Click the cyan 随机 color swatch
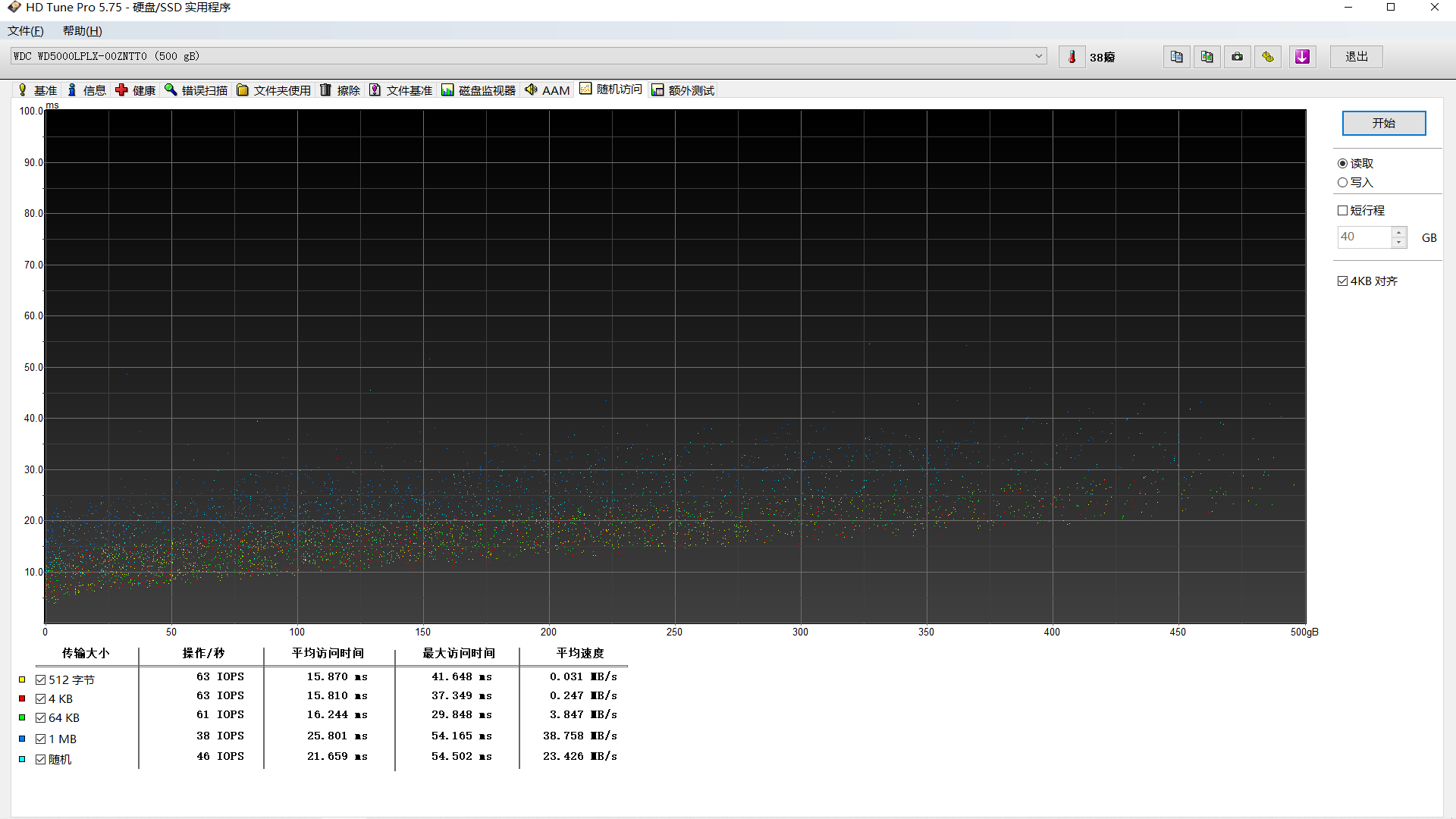The width and height of the screenshot is (1456, 819). [x=22, y=760]
